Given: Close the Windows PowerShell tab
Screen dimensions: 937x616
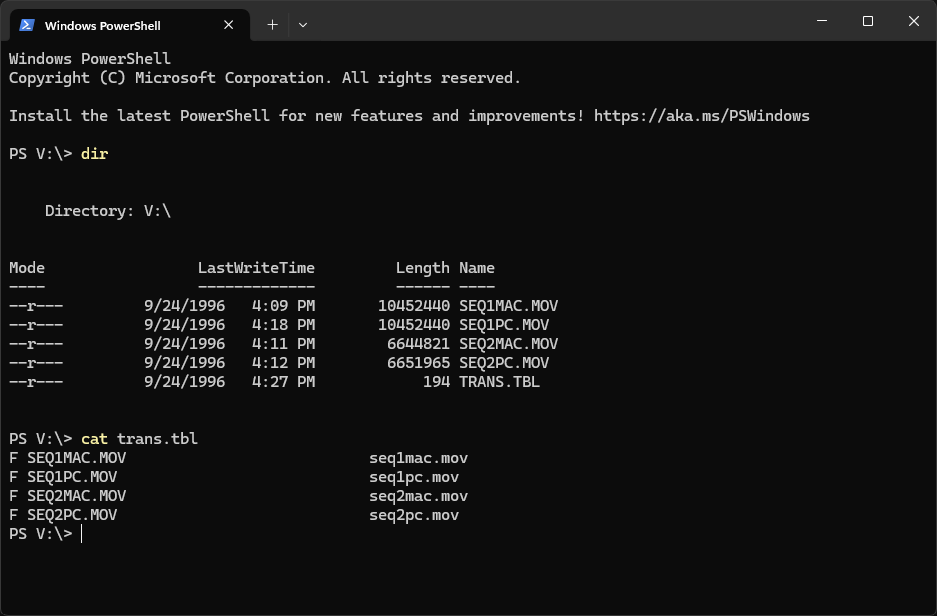Looking at the screenshot, I should (232, 24).
